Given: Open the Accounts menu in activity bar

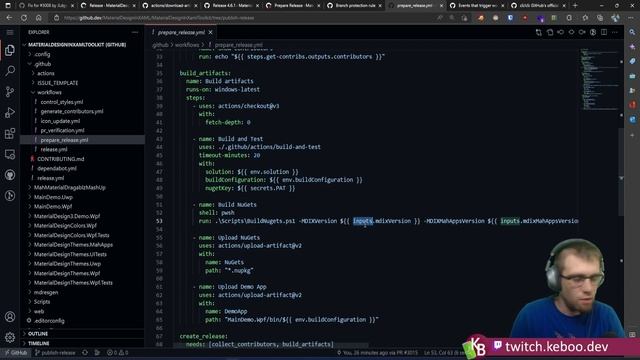Looking at the screenshot, I should pyautogui.click(x=10, y=317).
